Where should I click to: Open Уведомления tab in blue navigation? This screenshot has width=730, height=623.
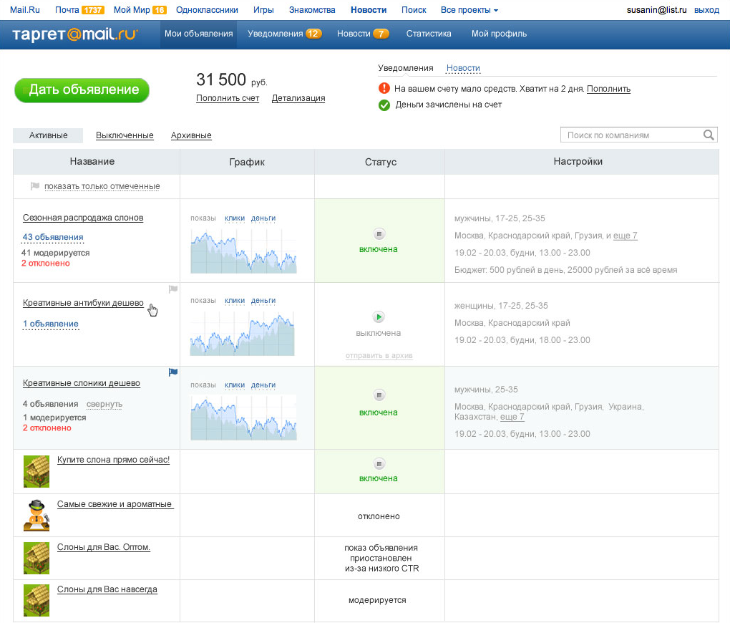(284, 34)
